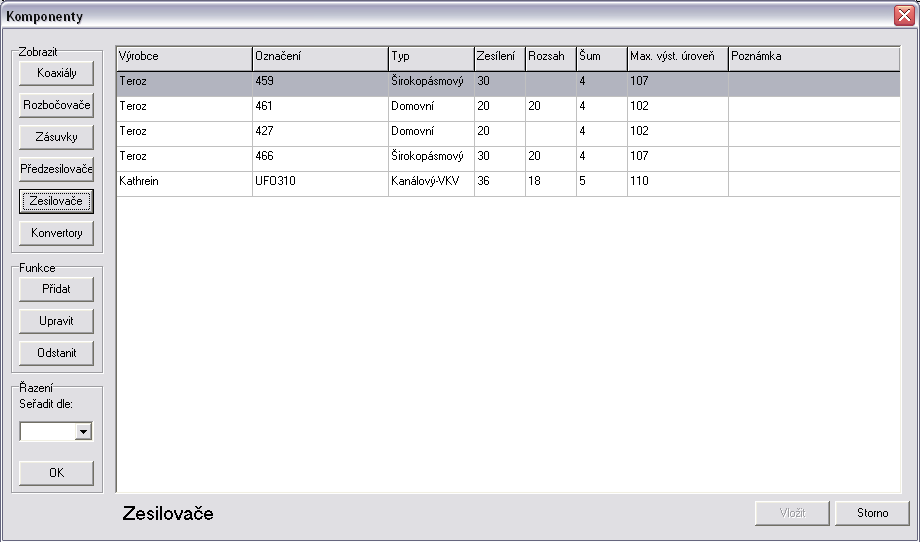The image size is (920, 542).
Task: Click Širokopásmový in the 459 row
Action: [431, 84]
